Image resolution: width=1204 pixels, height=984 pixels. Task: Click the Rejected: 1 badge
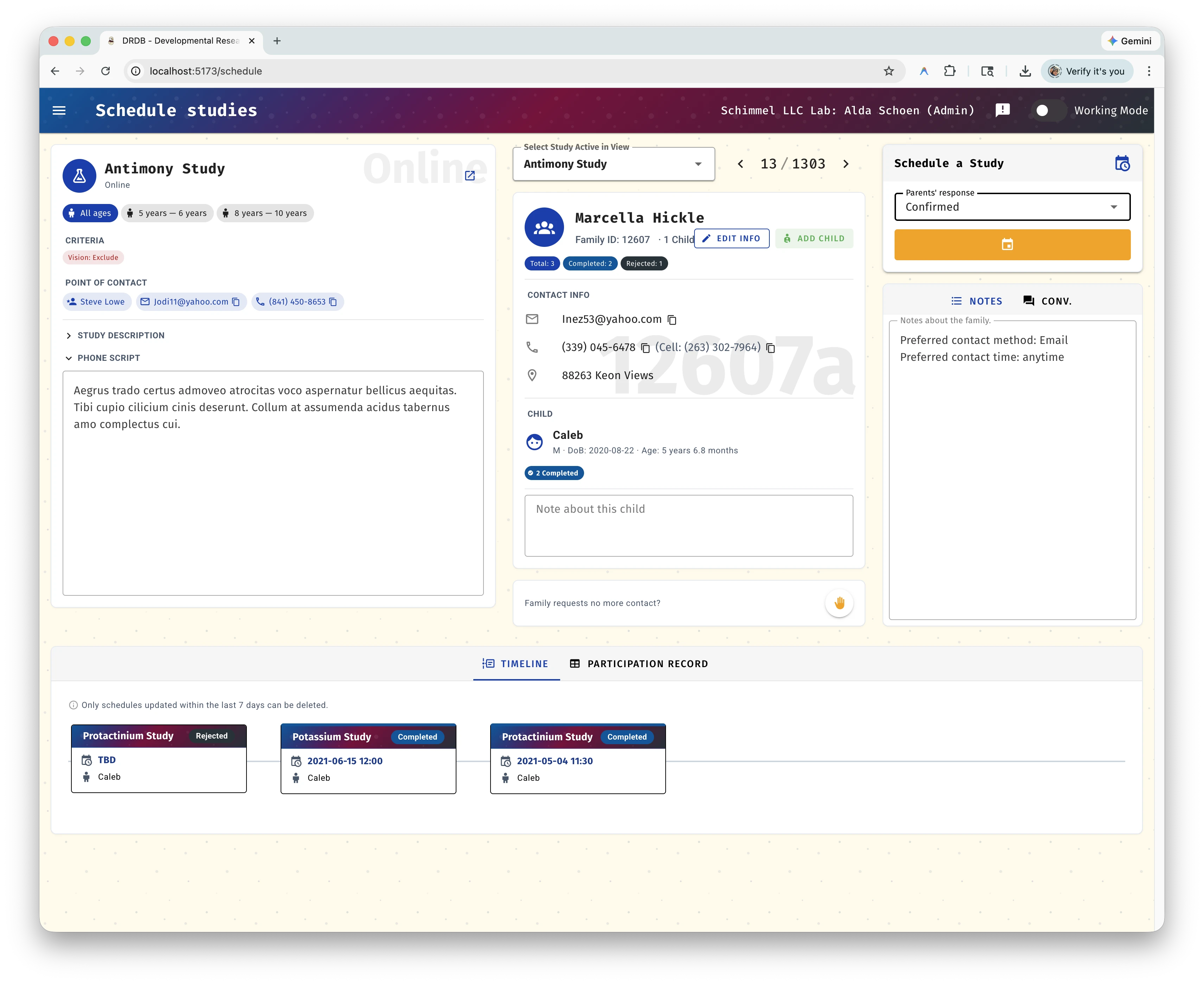pos(644,263)
